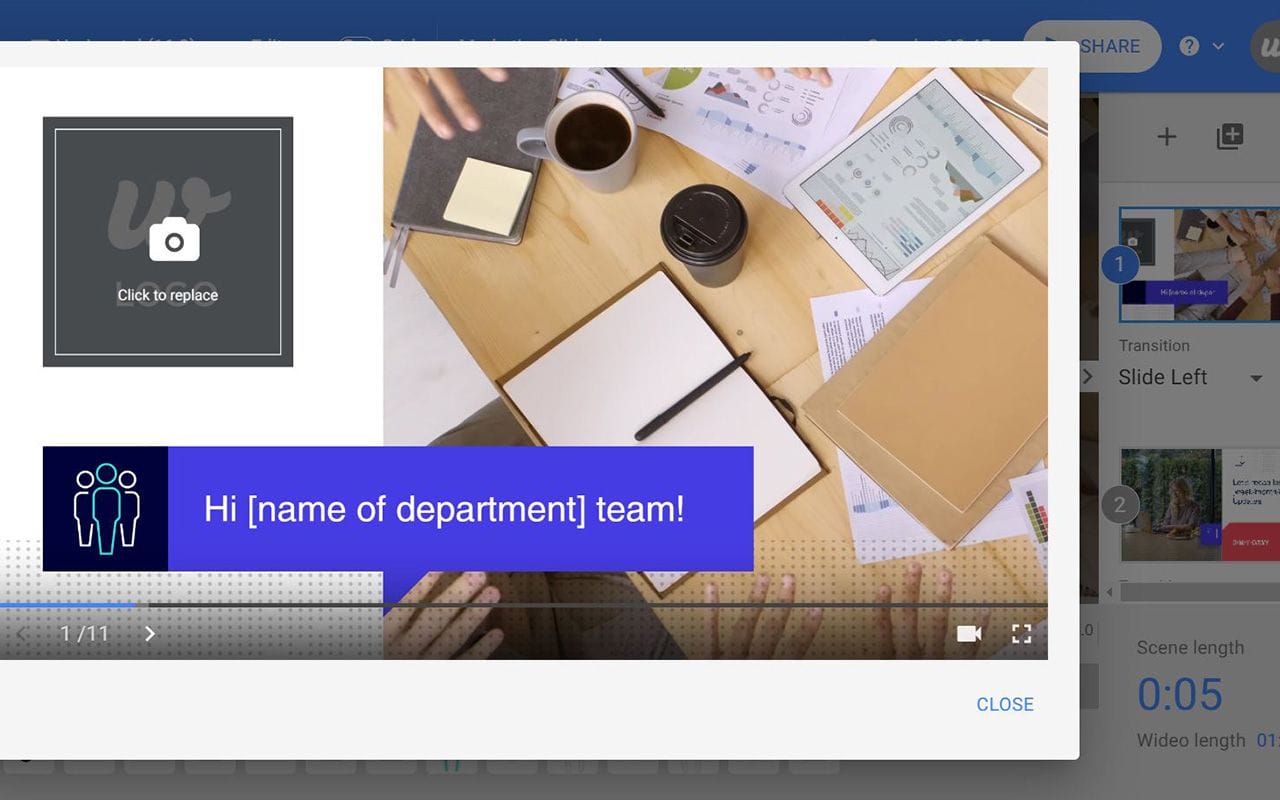Viewport: 1280px width, 800px height.
Task: Expand the side panel chevron arrow
Action: click(1089, 377)
